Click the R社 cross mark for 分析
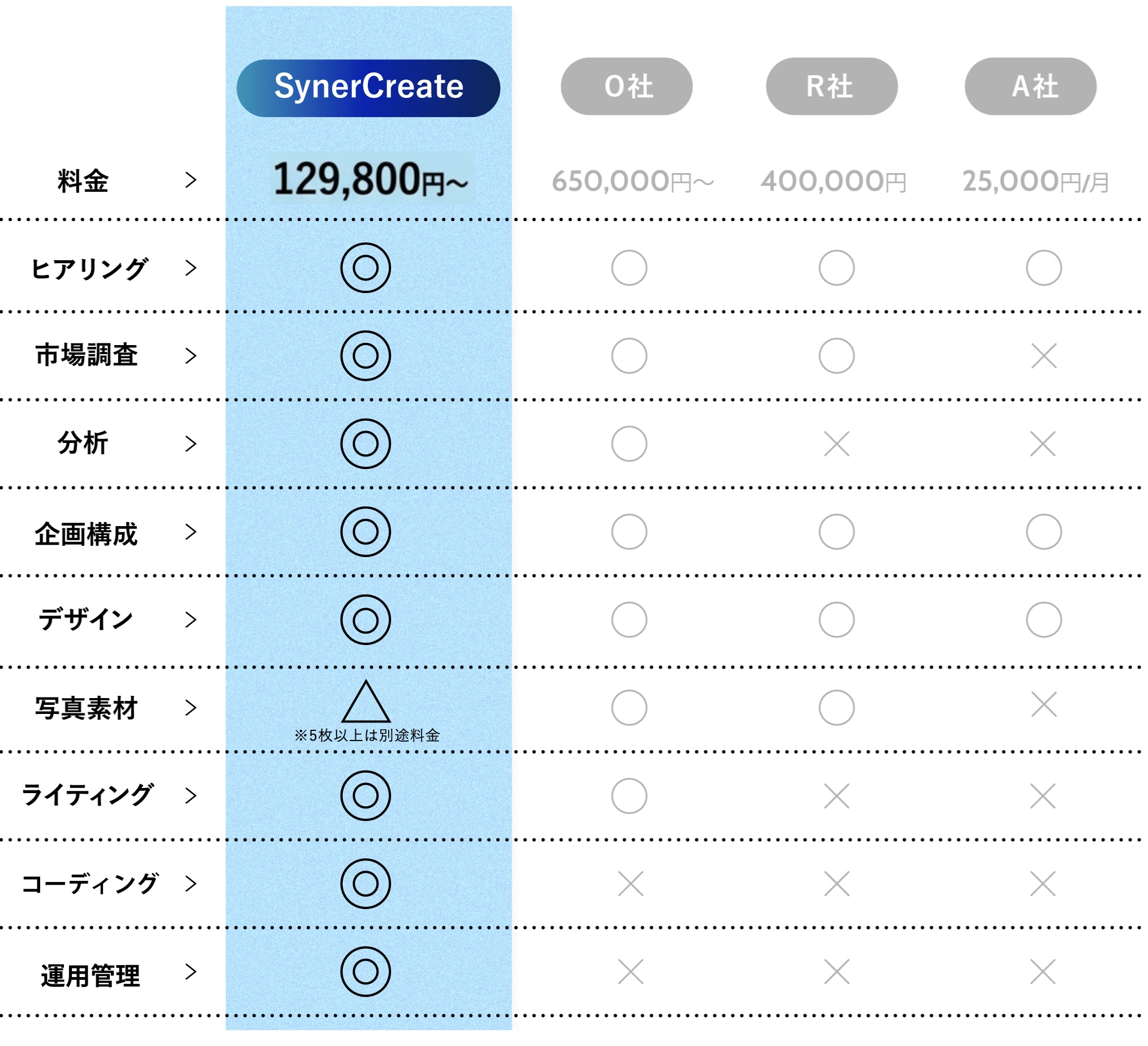The image size is (1148, 1046). click(836, 444)
